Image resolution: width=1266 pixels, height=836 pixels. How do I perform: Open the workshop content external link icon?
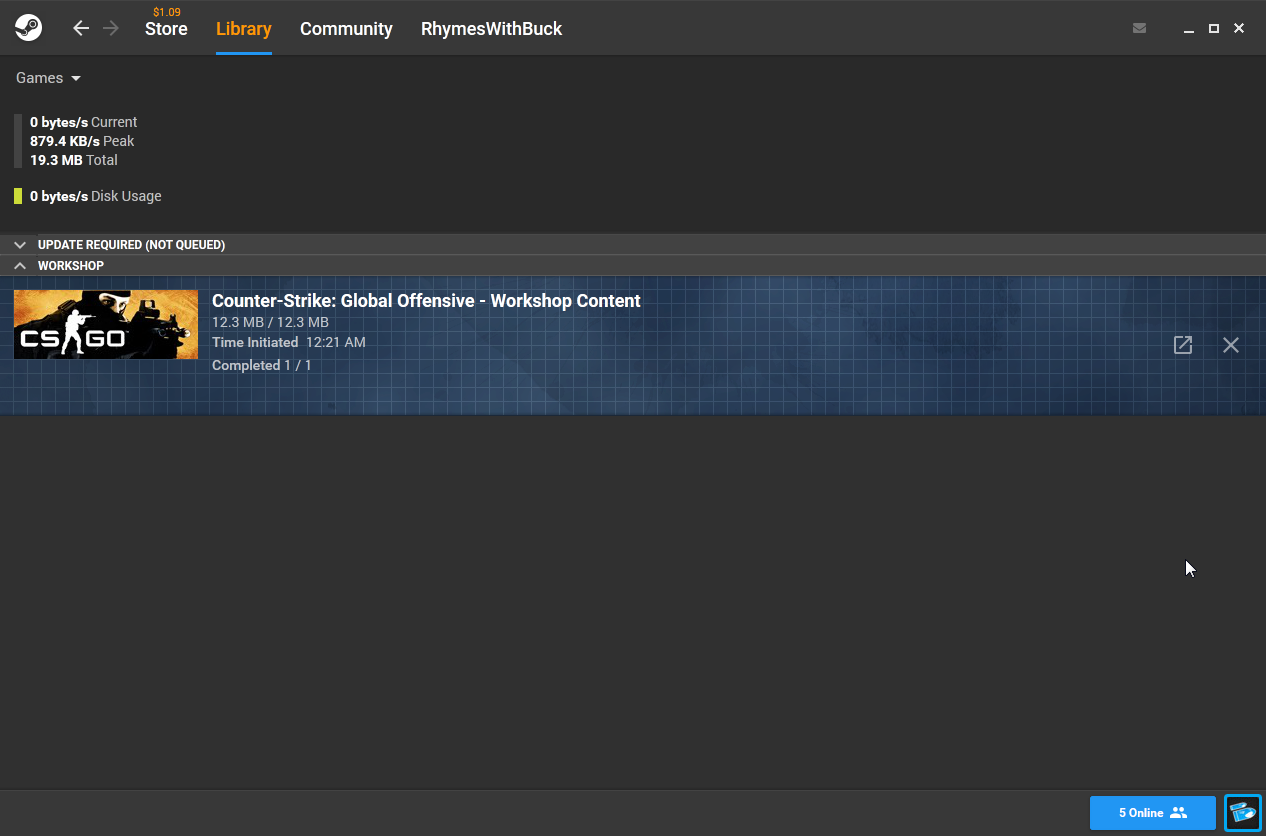click(x=1183, y=345)
